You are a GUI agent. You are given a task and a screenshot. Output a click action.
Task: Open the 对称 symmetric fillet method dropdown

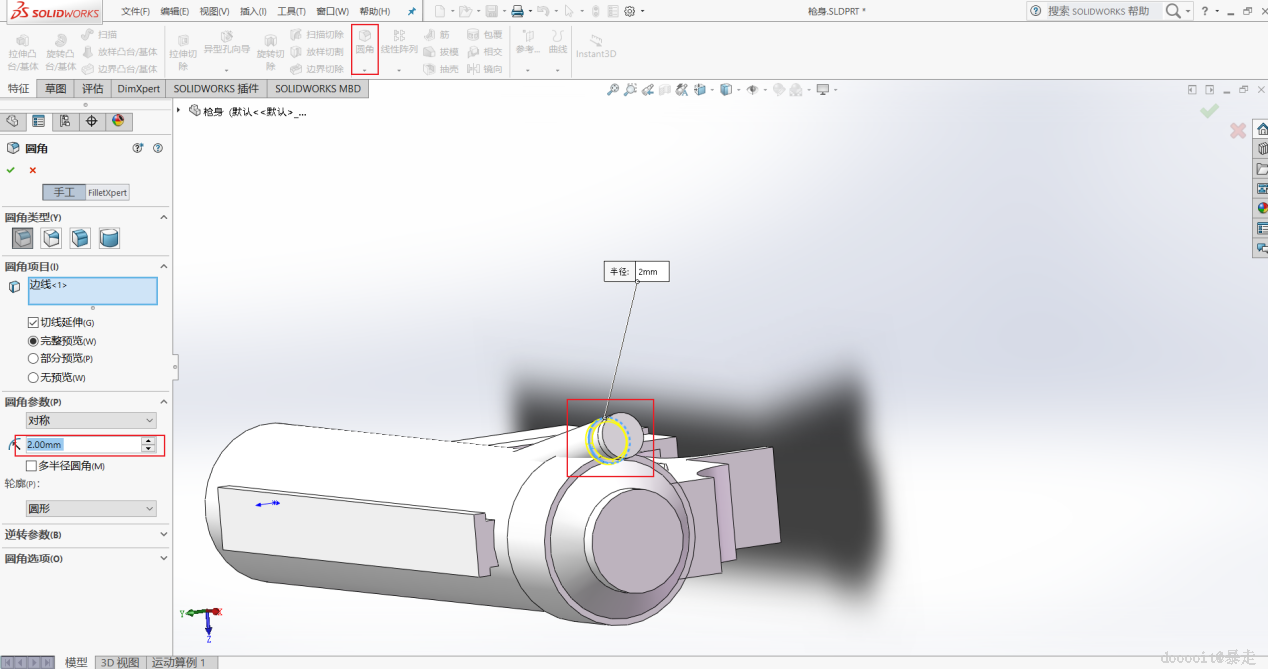pyautogui.click(x=91, y=421)
